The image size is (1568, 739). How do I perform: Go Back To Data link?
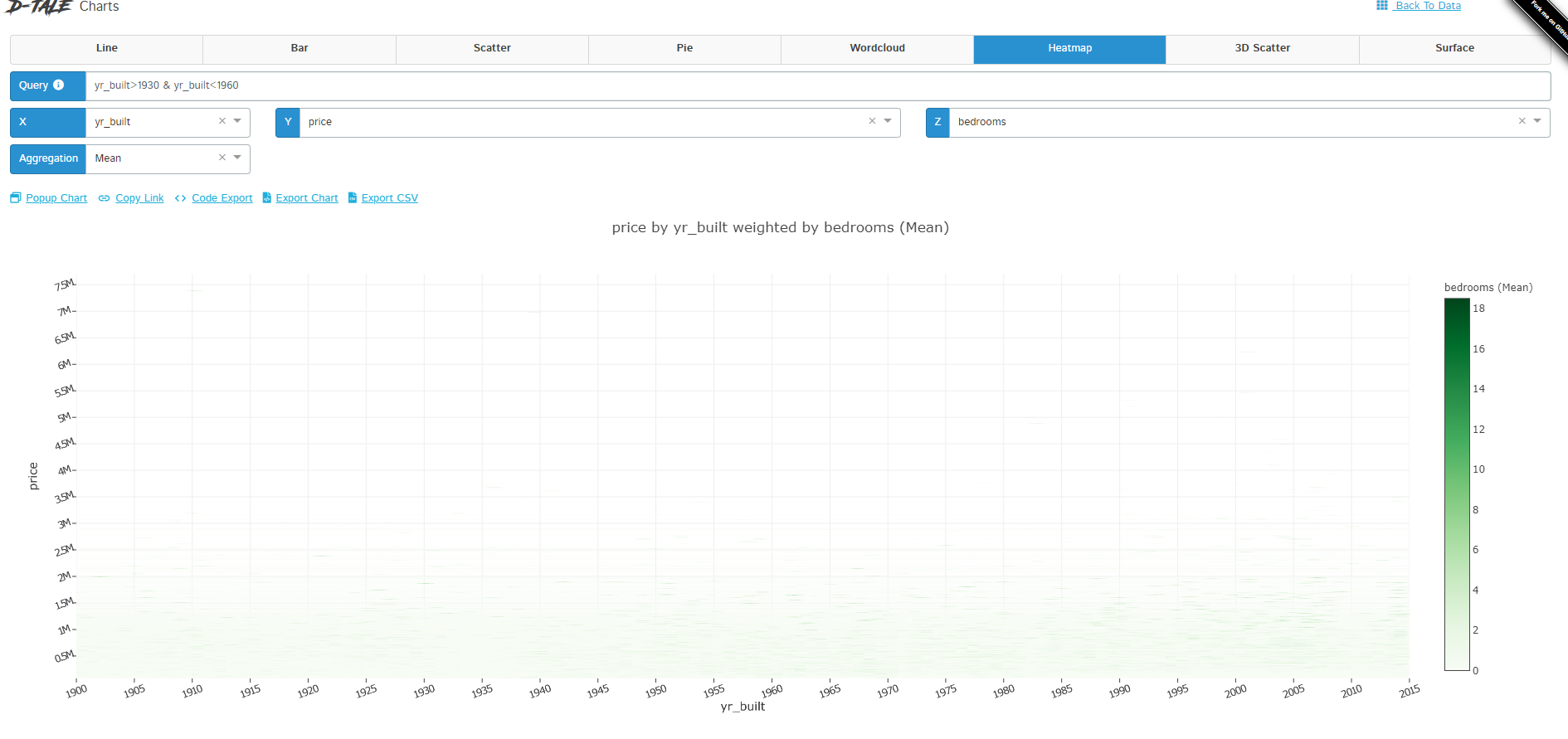tap(1428, 6)
